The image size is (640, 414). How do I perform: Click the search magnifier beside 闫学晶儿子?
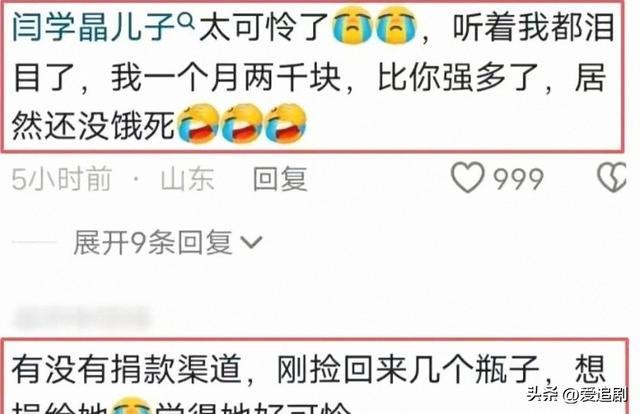187,20
